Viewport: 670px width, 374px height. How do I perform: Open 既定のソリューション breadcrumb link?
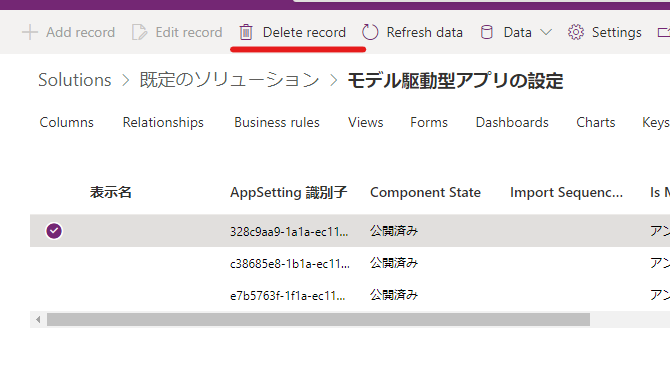[x=229, y=80]
